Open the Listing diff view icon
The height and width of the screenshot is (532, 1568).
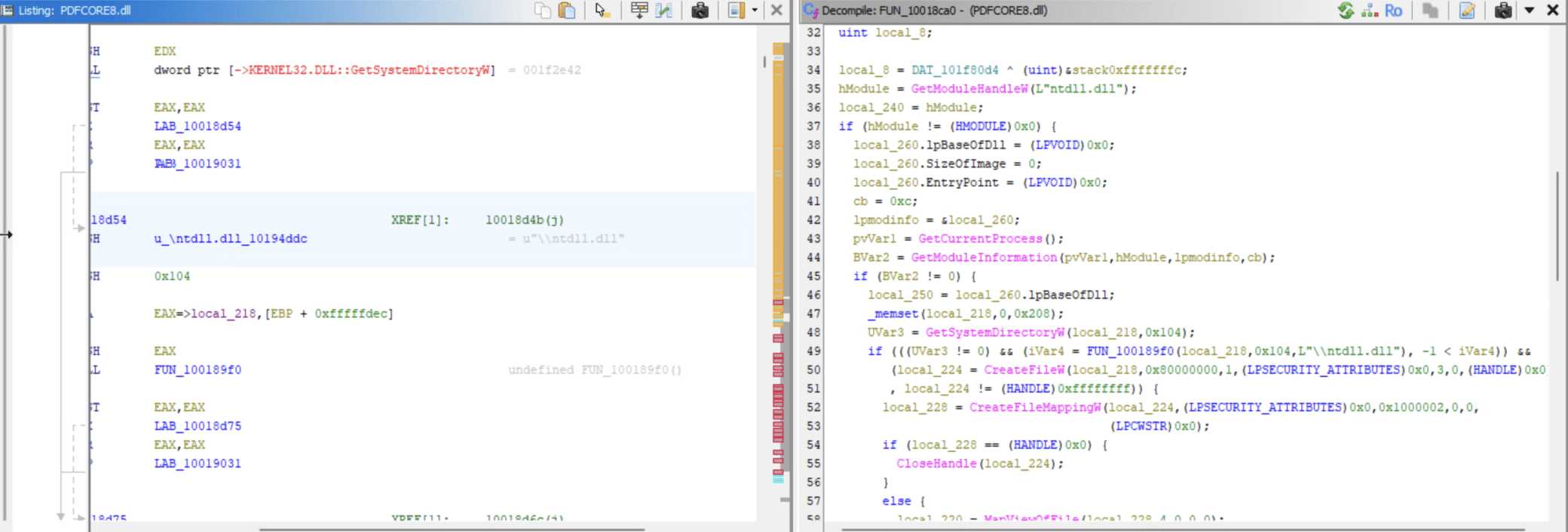pyautogui.click(x=664, y=11)
